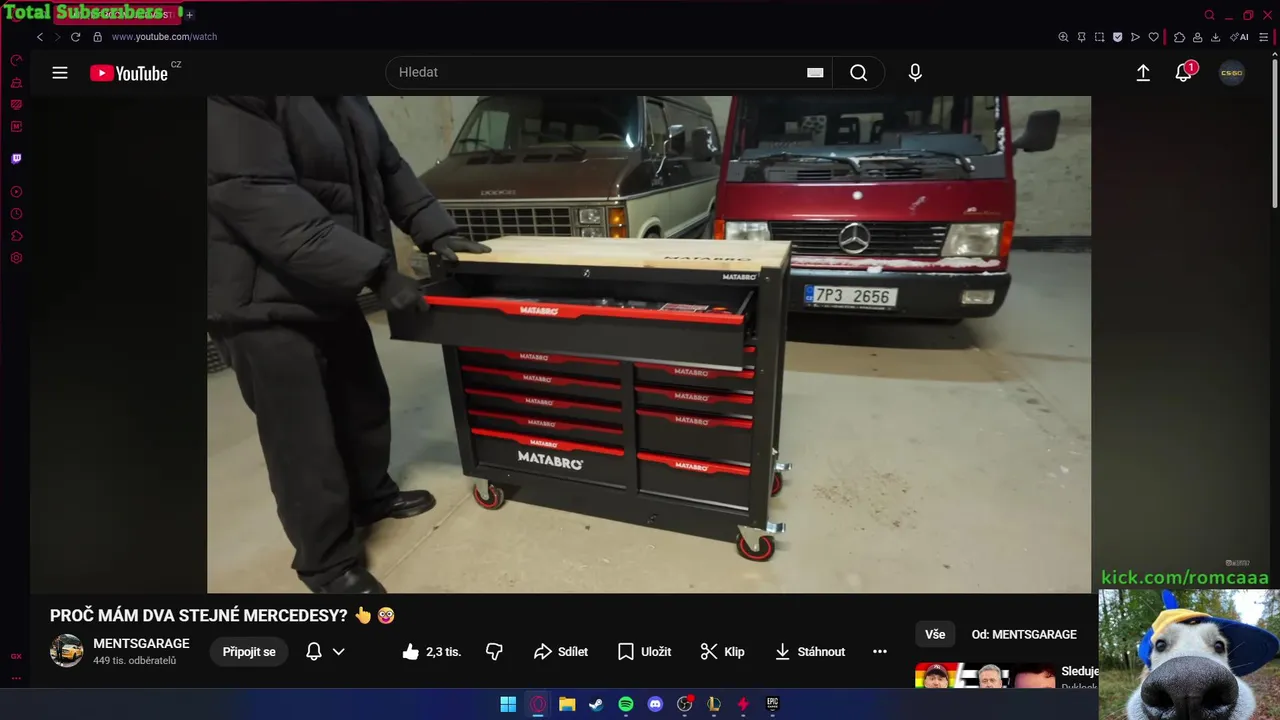
Task: Select the 'Od: MENTSGARAGE' filter chip
Action: [1024, 635]
